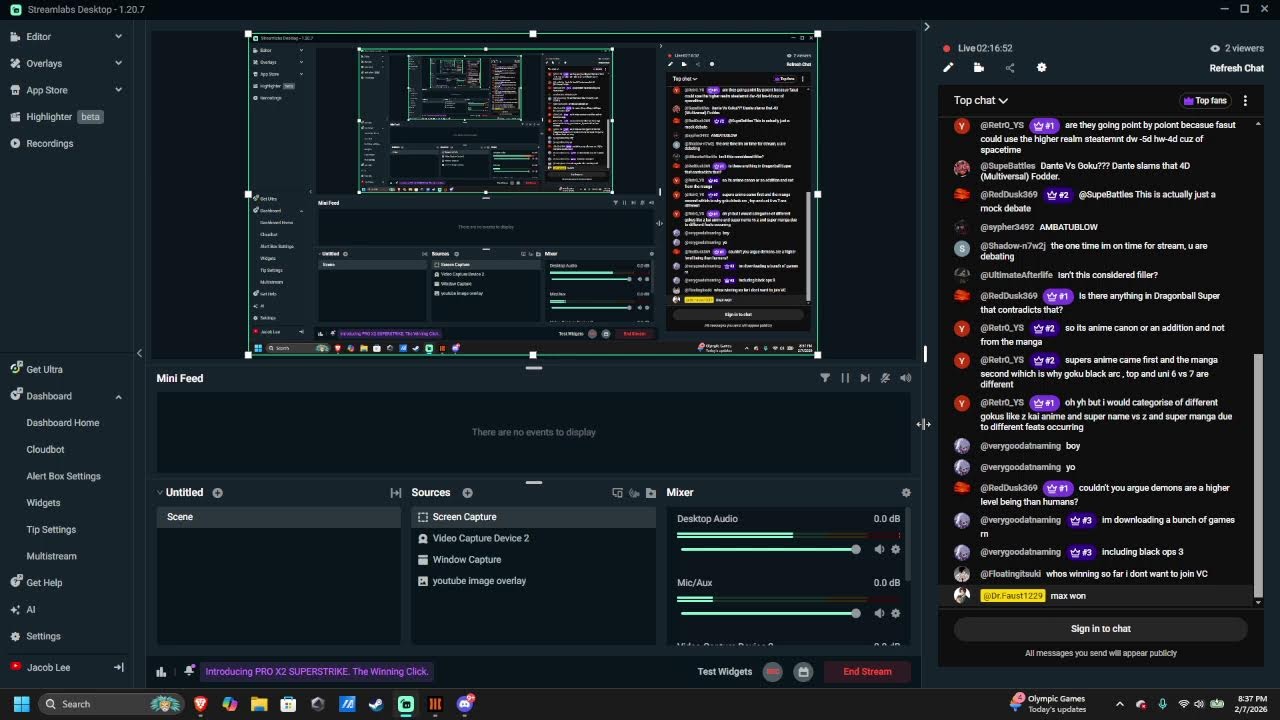Viewport: 1280px width, 720px height.
Task: Log out from Jacob Lee account icon
Action: click(x=119, y=667)
